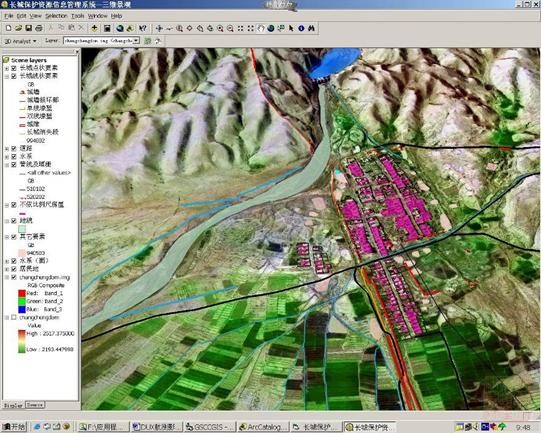
Task: Expand the 长城点状要素 layer node
Action: [7, 68]
